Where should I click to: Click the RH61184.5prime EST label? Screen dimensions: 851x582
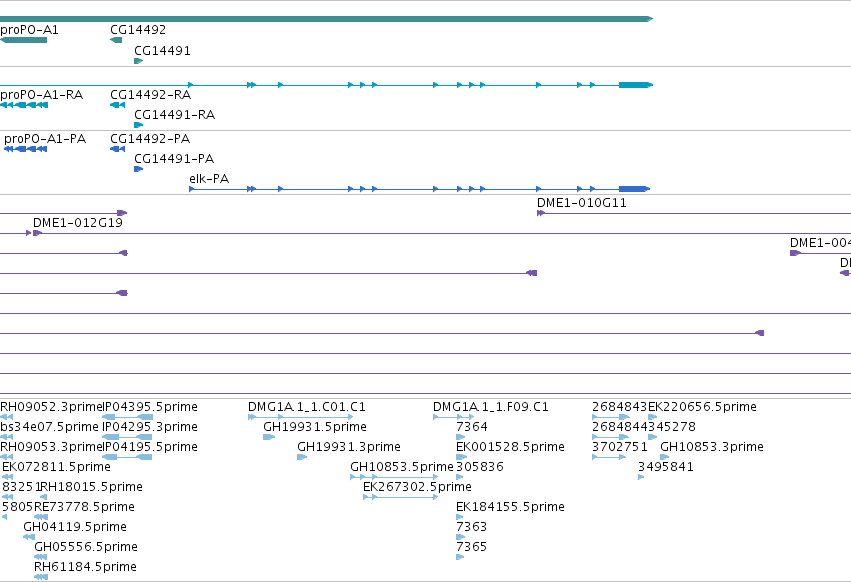(85, 567)
